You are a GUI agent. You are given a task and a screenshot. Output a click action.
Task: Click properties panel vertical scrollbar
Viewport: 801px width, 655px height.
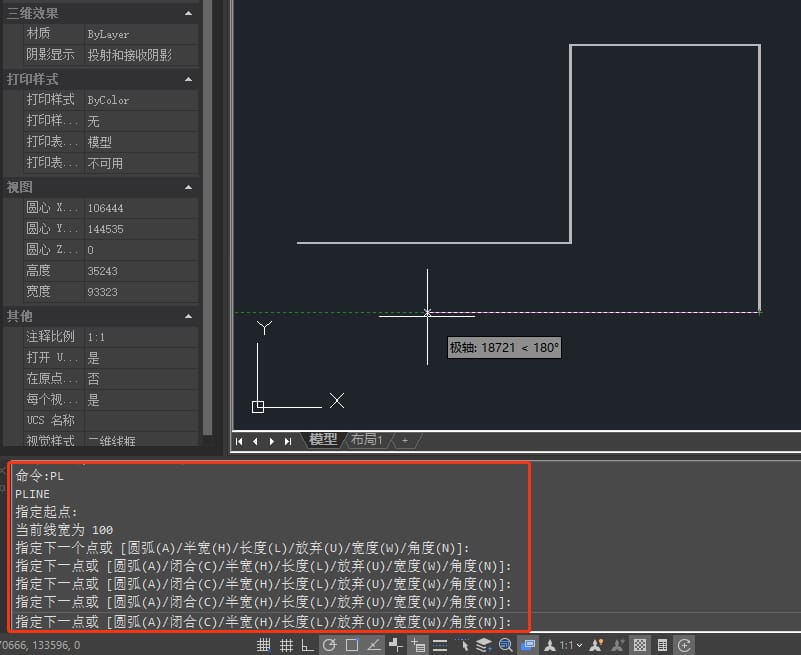[x=207, y=218]
